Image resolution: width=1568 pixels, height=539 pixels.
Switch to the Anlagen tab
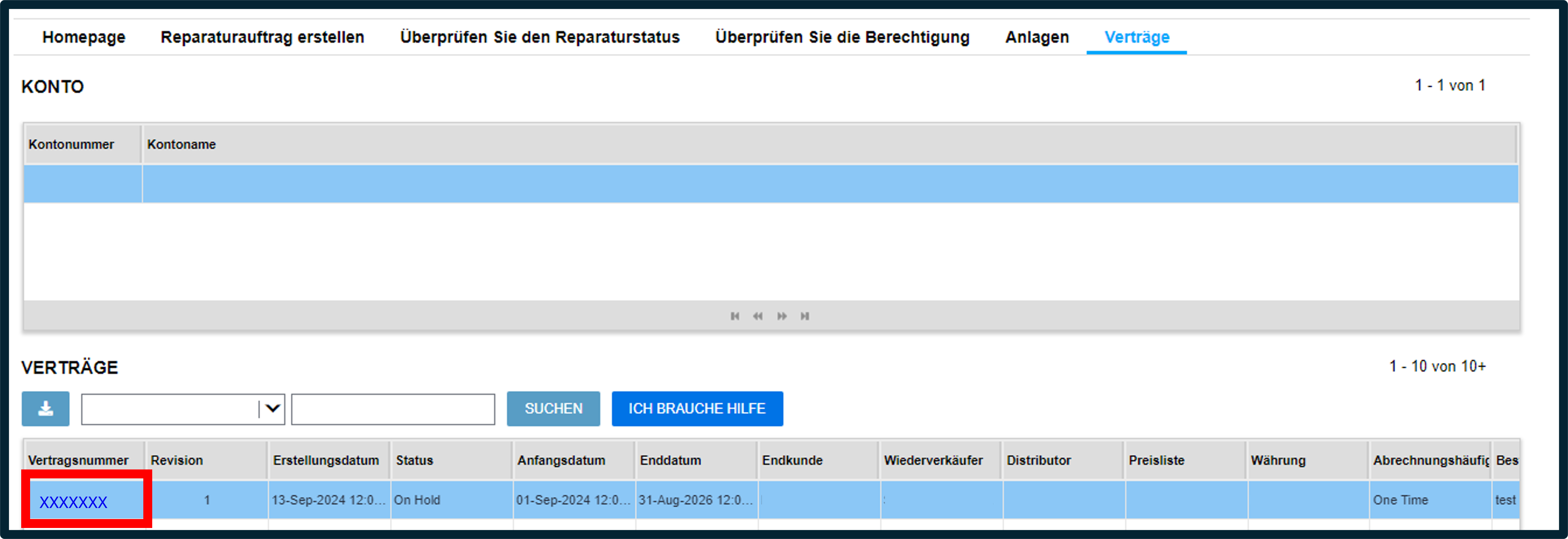click(x=1037, y=37)
